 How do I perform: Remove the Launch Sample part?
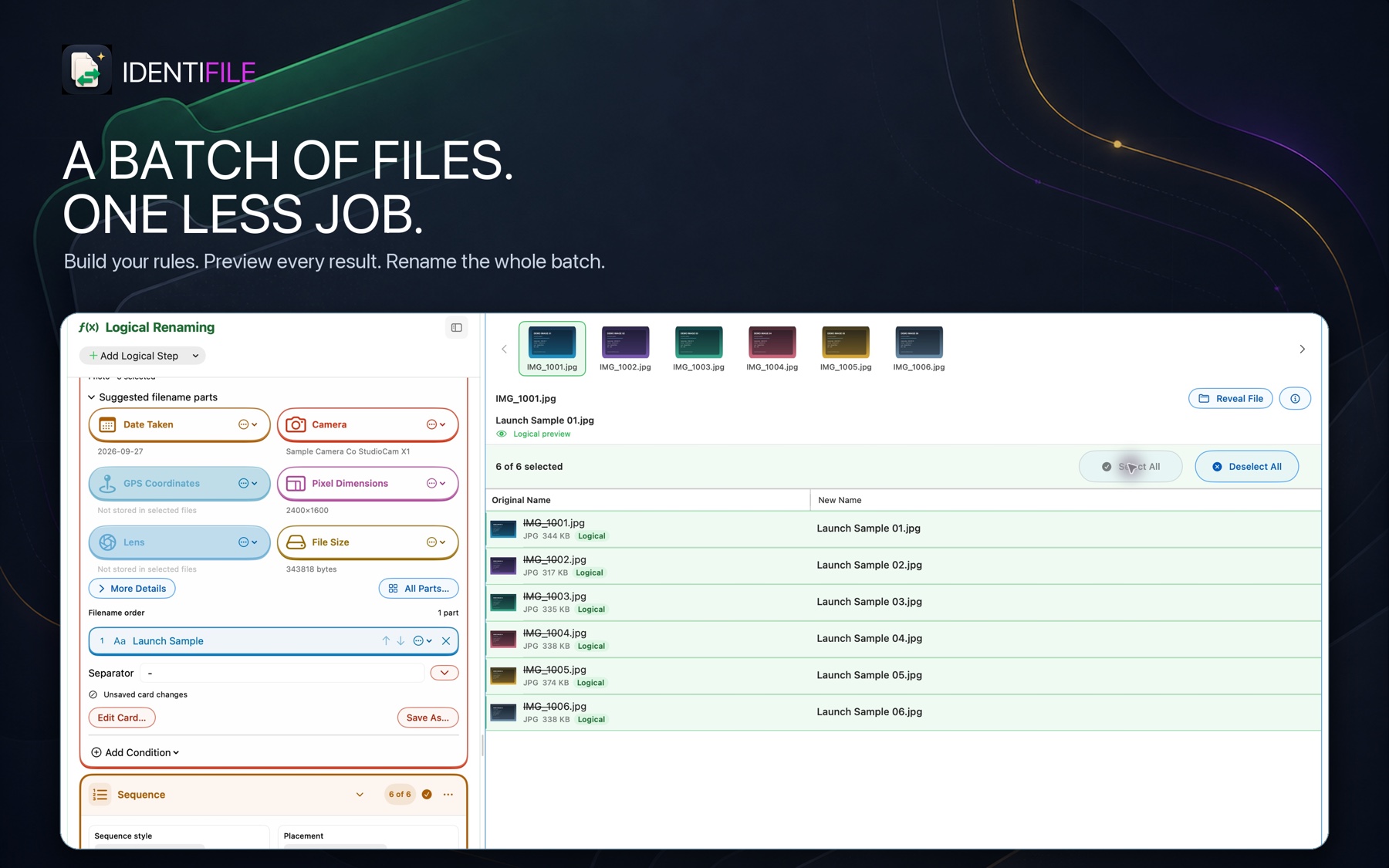(446, 641)
